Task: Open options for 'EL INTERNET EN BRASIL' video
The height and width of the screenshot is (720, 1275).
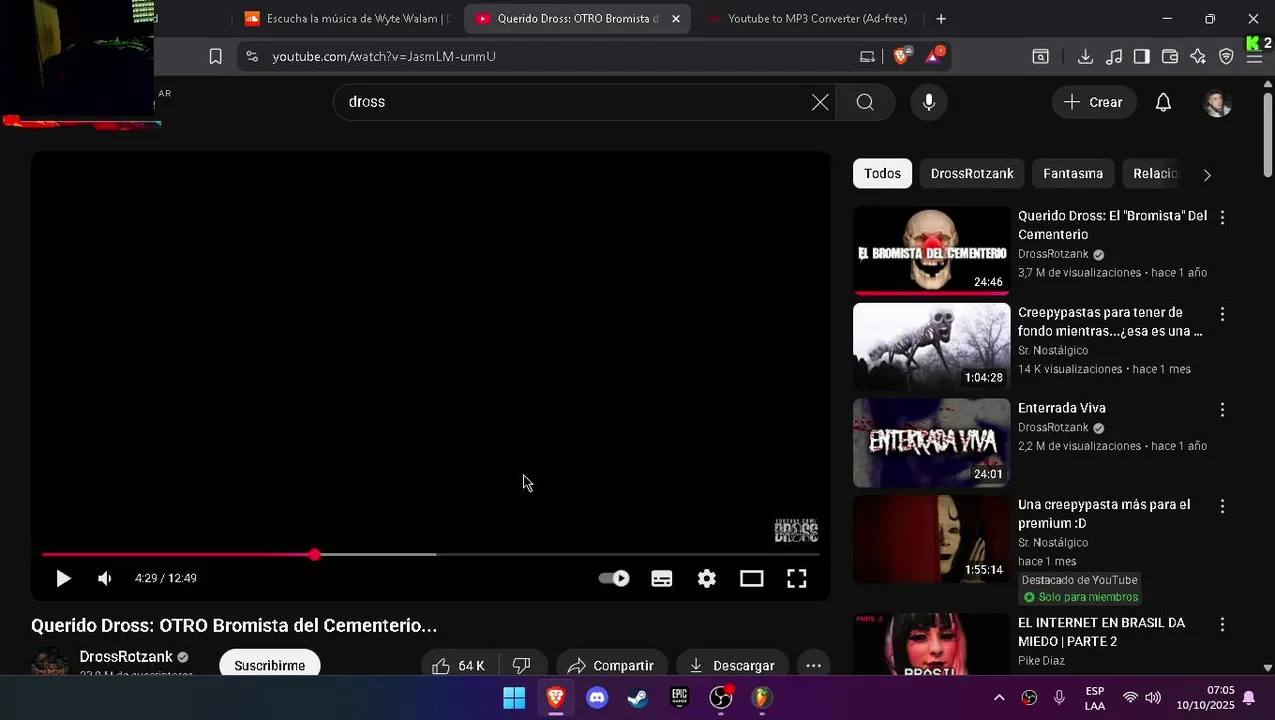Action: click(x=1222, y=624)
